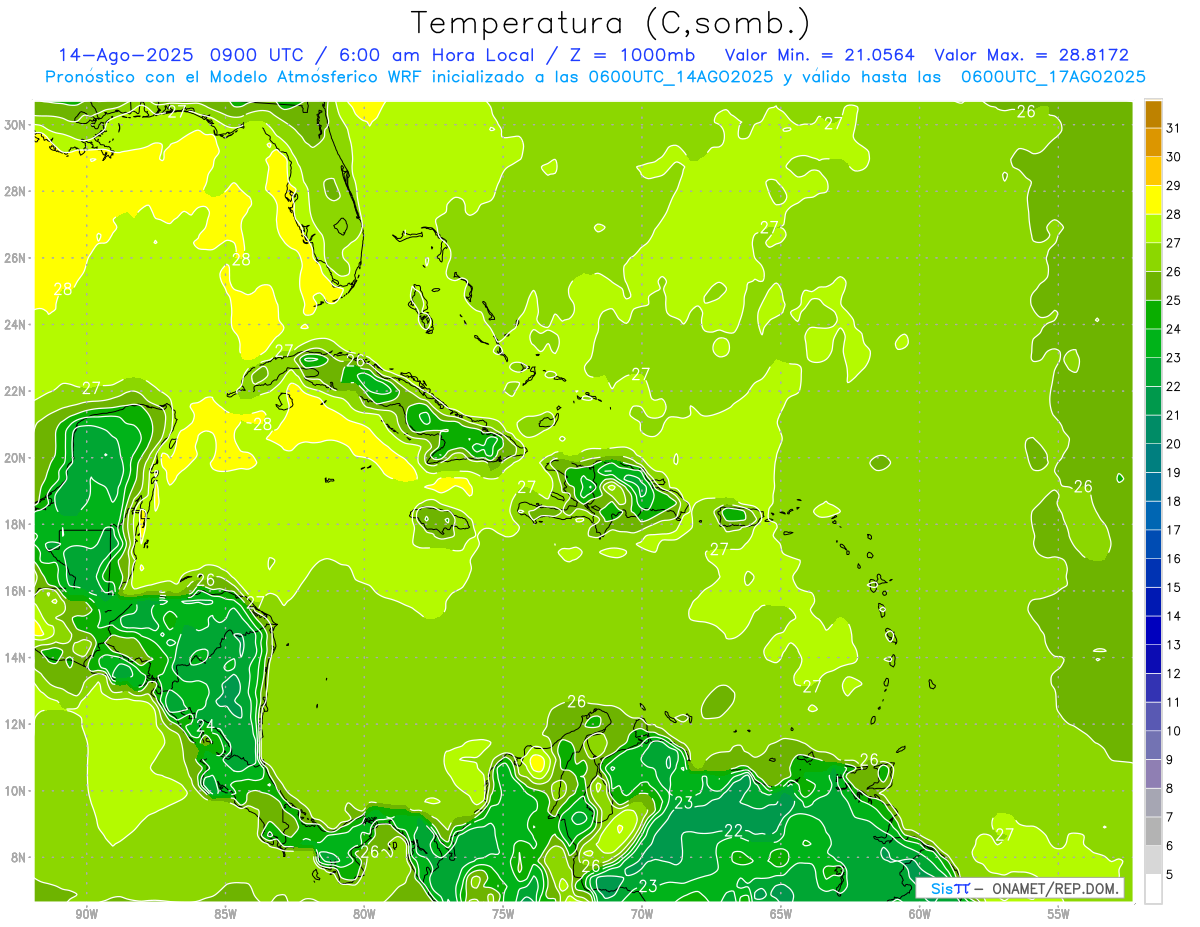Click the legend scale value "15"
This screenshot has width=1200, height=927.
(1173, 588)
